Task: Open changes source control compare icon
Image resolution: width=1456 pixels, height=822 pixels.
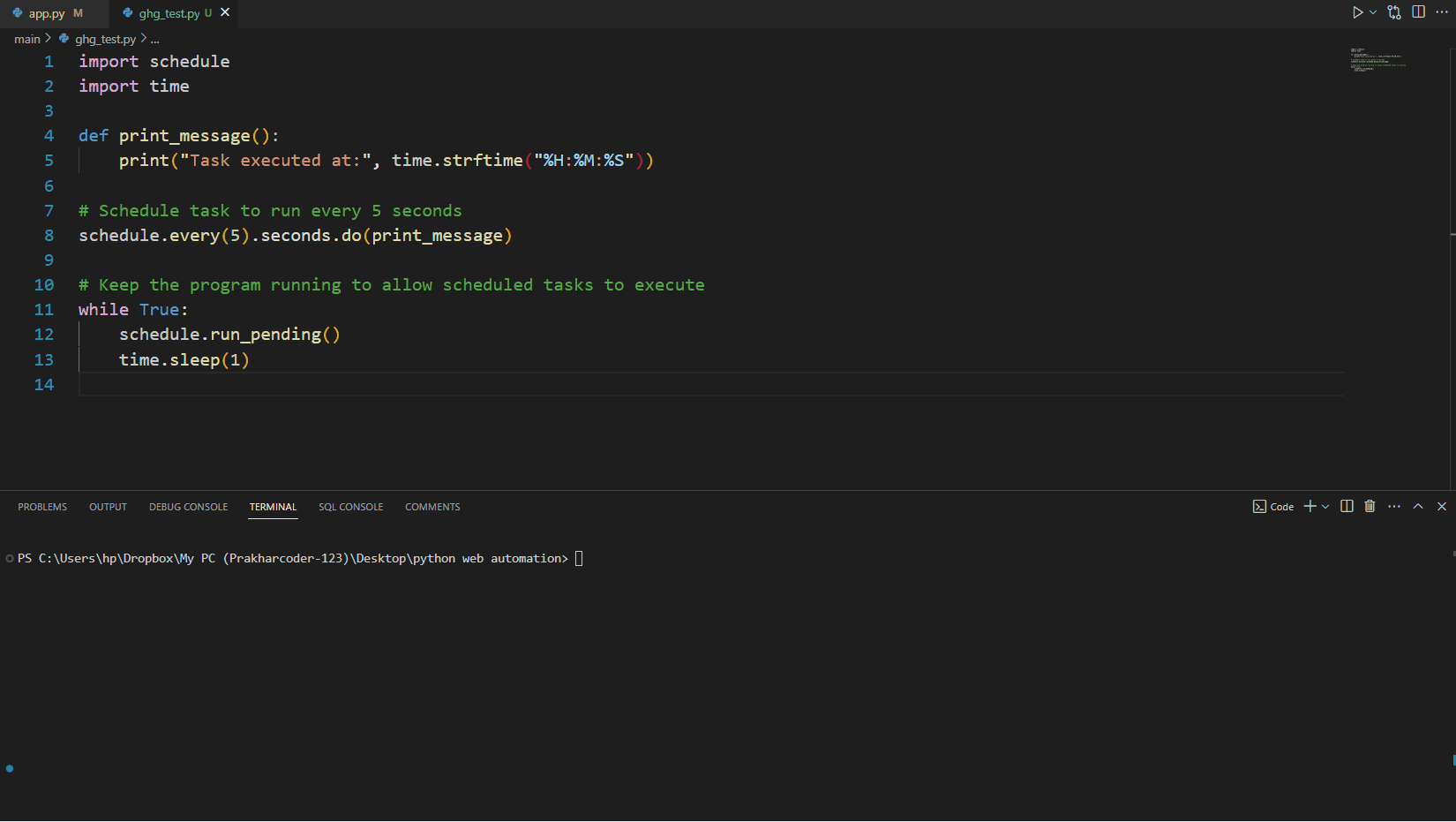Action: pos(1394,12)
